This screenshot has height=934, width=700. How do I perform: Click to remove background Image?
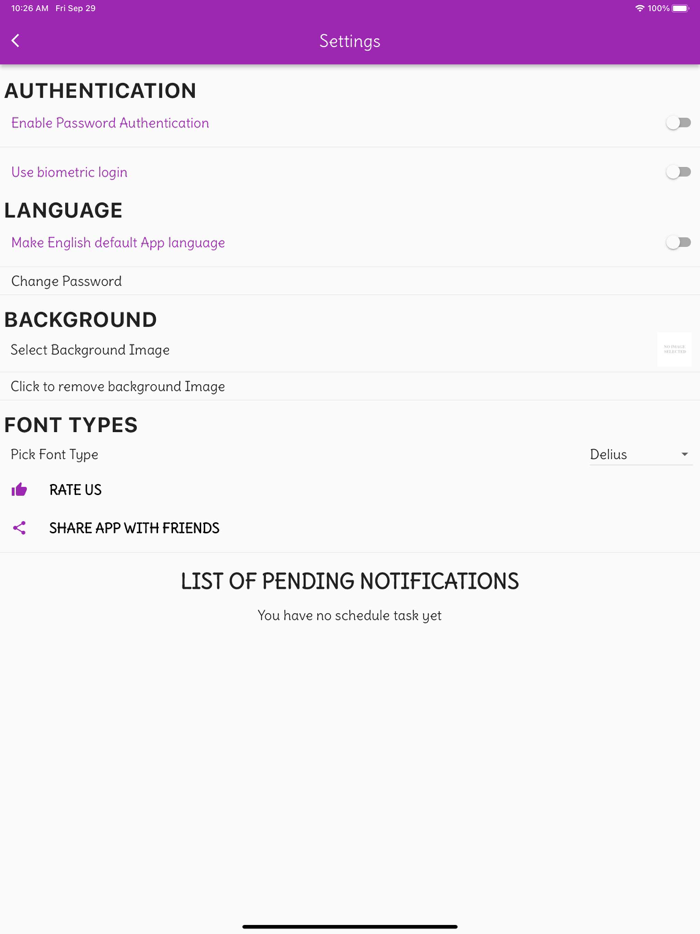click(117, 386)
